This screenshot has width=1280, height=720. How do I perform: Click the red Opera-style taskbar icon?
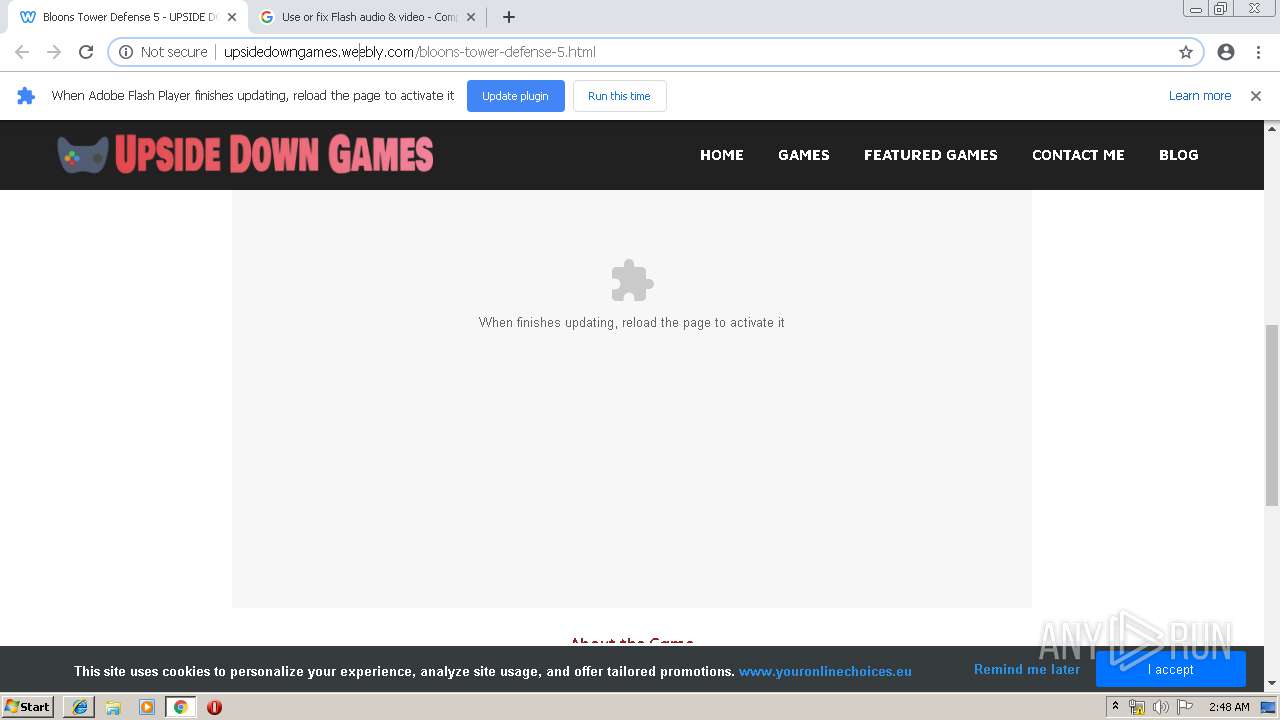click(x=214, y=707)
